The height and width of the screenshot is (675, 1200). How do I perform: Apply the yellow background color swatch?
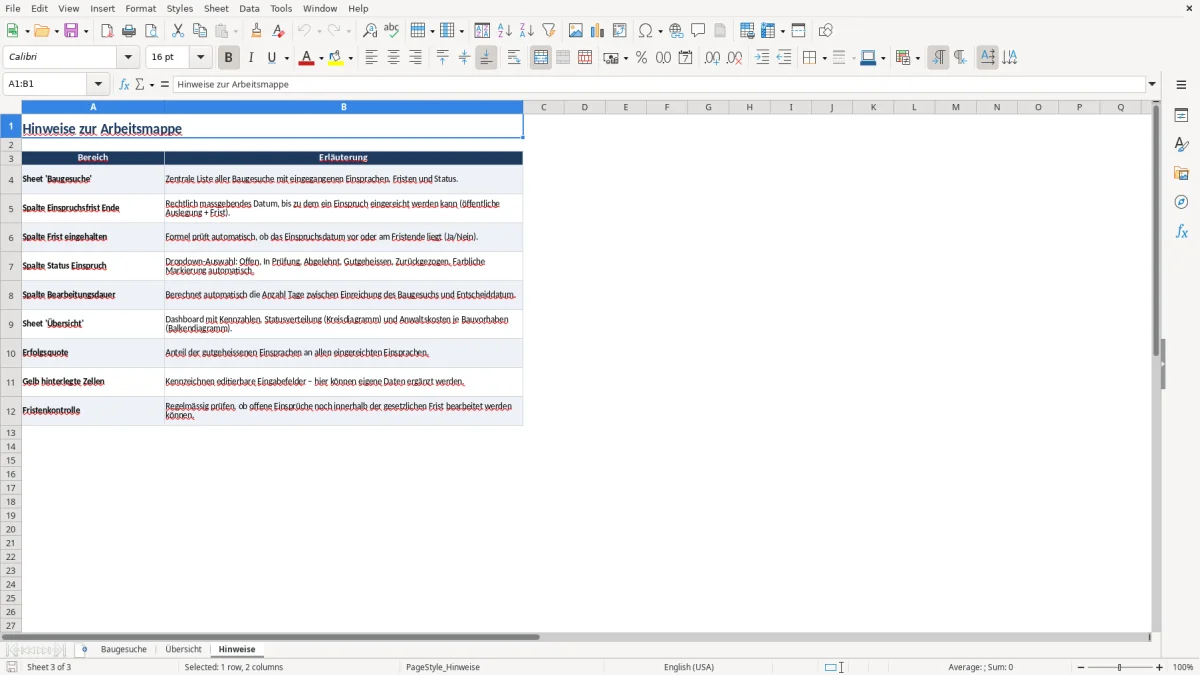pyautogui.click(x=337, y=58)
